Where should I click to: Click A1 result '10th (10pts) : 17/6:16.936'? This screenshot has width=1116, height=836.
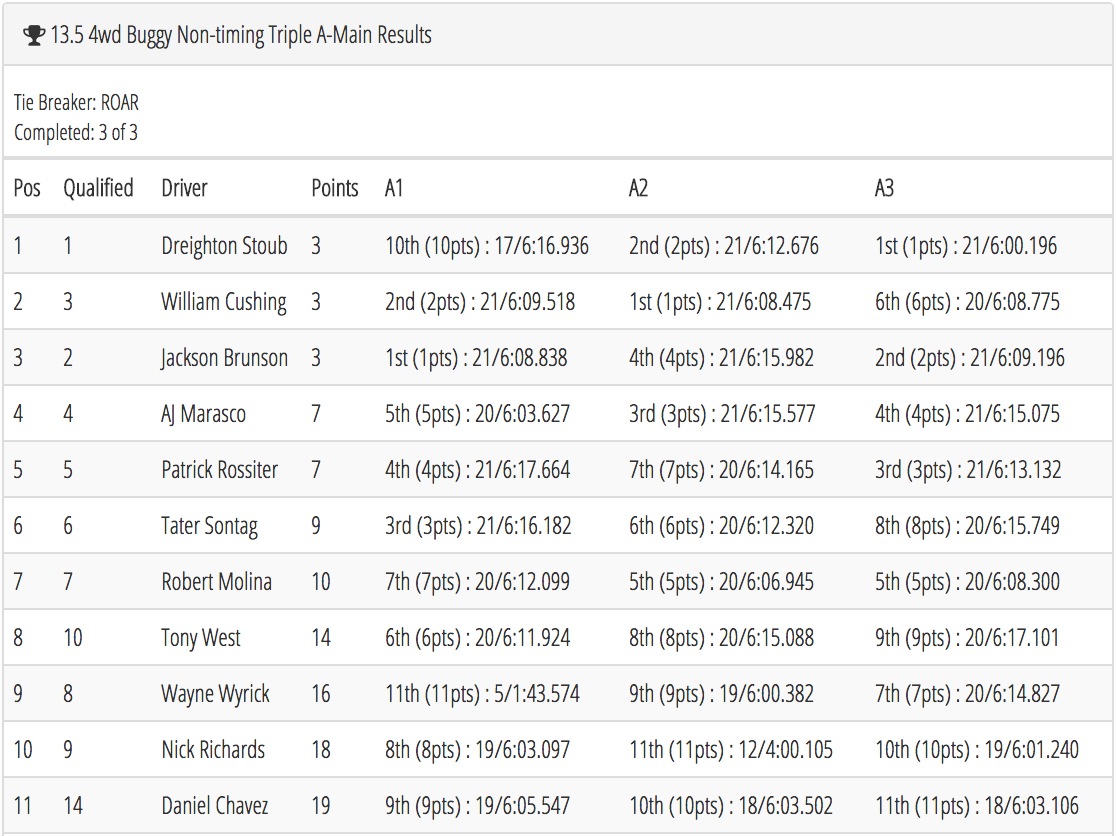pyautogui.click(x=487, y=245)
